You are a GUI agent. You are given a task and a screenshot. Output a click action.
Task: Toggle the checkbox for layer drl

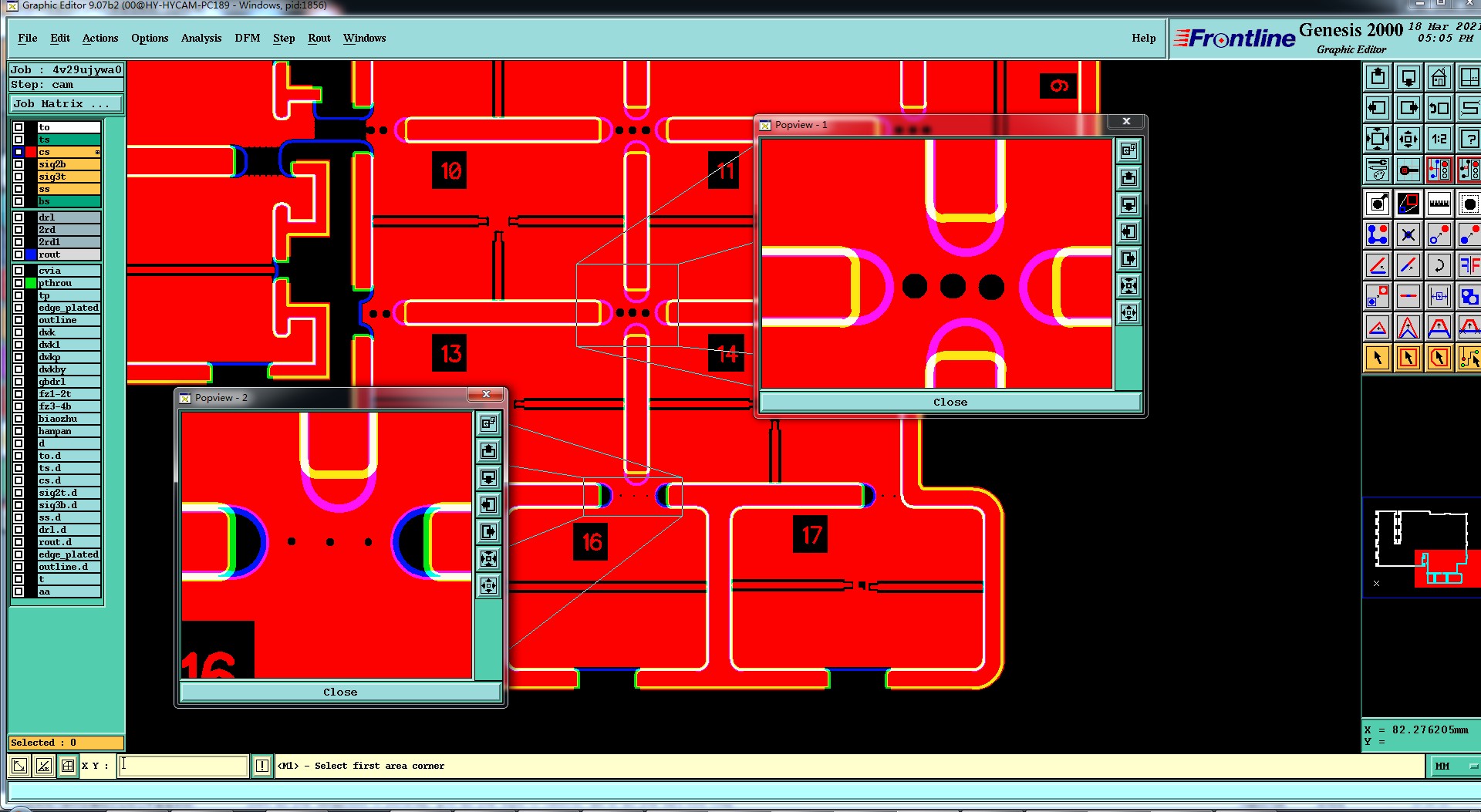click(x=19, y=217)
